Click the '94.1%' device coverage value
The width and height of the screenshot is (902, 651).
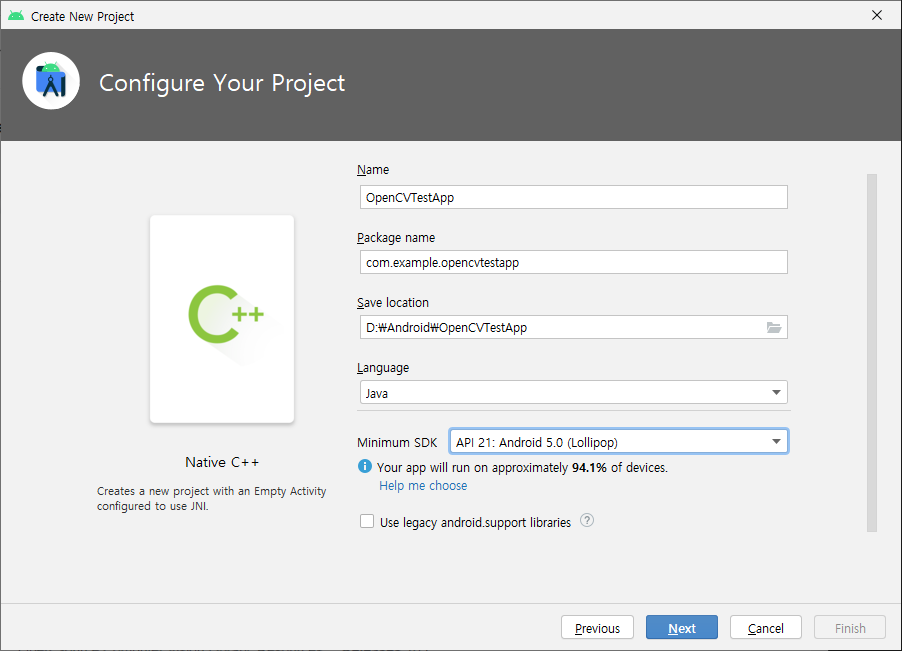pyautogui.click(x=589, y=468)
